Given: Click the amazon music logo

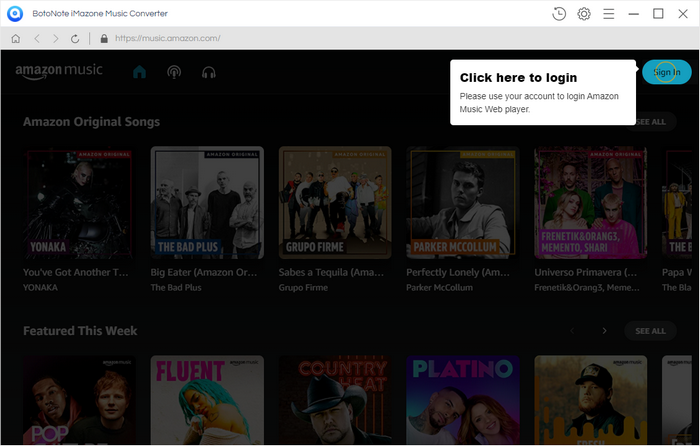Looking at the screenshot, I should click(x=59, y=71).
